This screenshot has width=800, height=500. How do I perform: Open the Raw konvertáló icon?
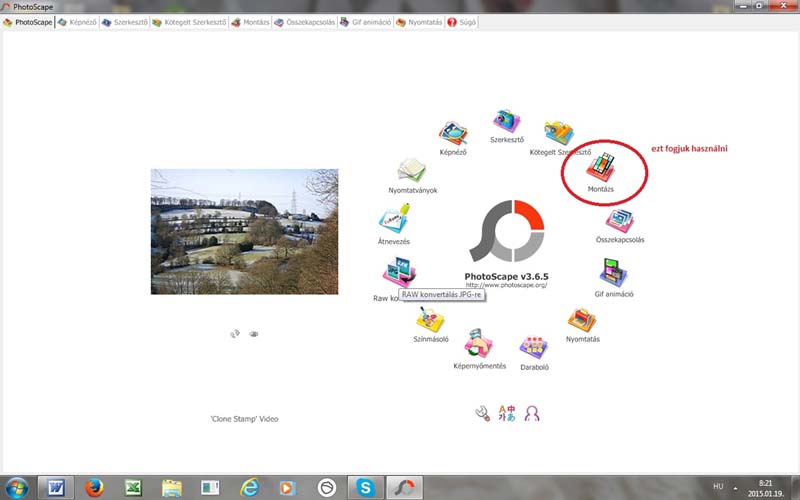399,273
